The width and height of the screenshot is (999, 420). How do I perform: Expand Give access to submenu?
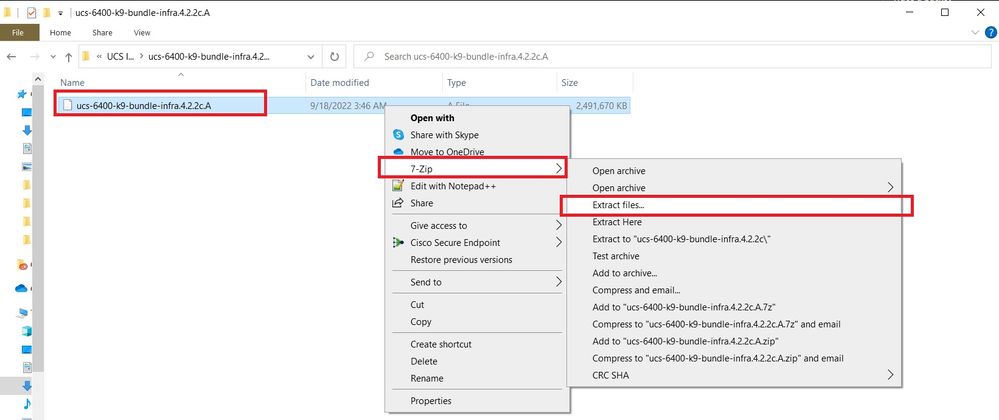[478, 226]
